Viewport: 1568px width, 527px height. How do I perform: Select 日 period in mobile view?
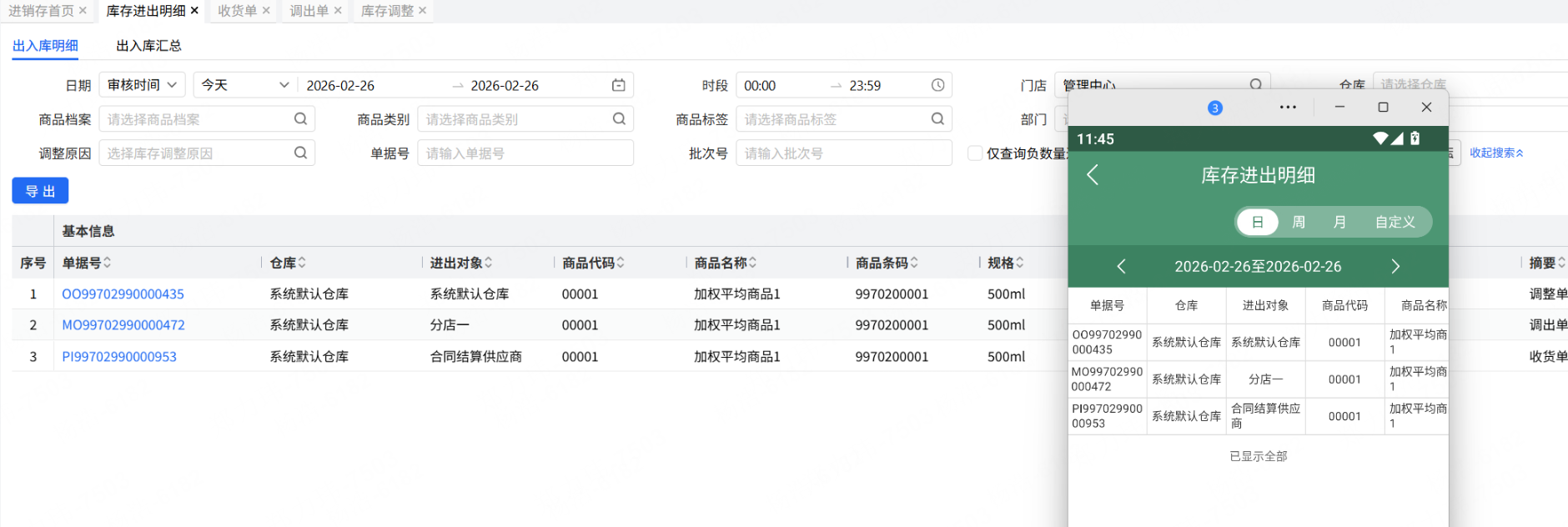(1258, 223)
